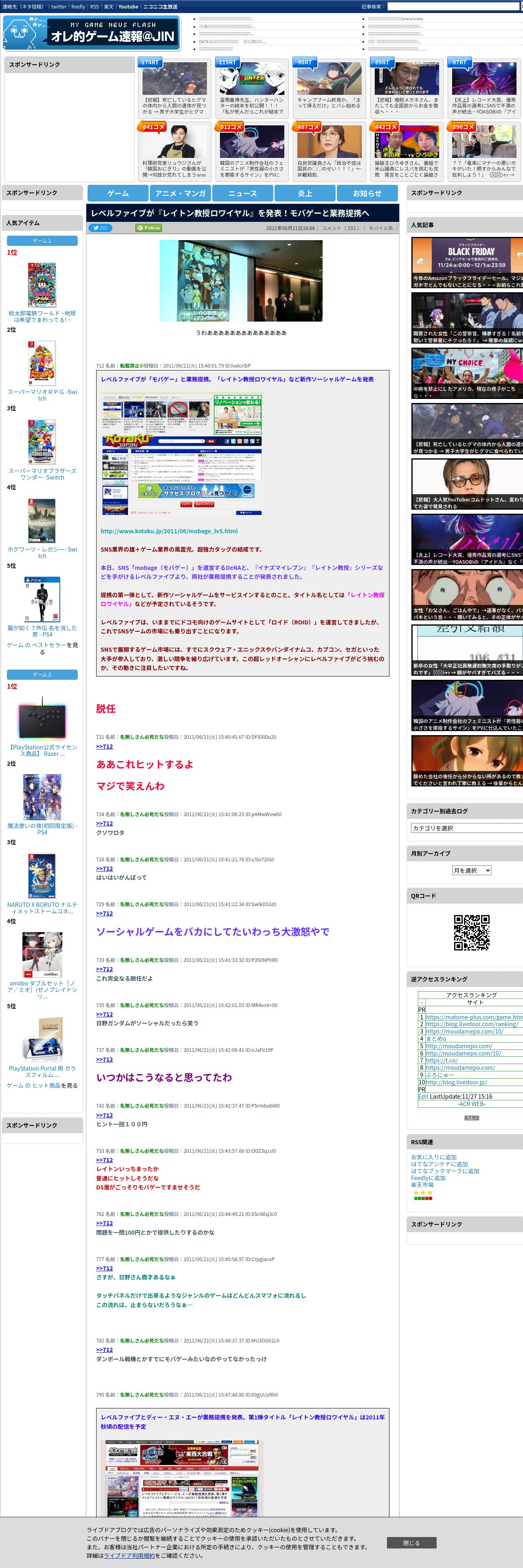Click the コメント（292） link
523x1568 pixels.
point(341,228)
